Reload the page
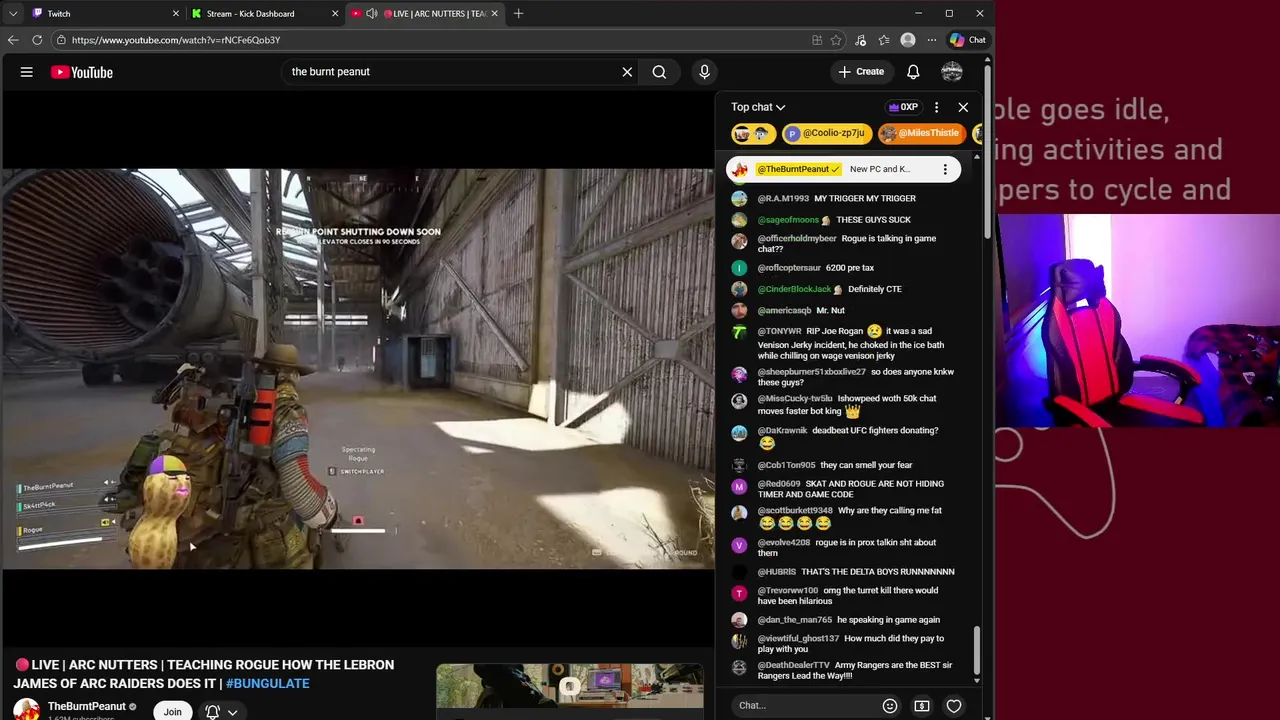The height and width of the screenshot is (720, 1280). point(37,40)
